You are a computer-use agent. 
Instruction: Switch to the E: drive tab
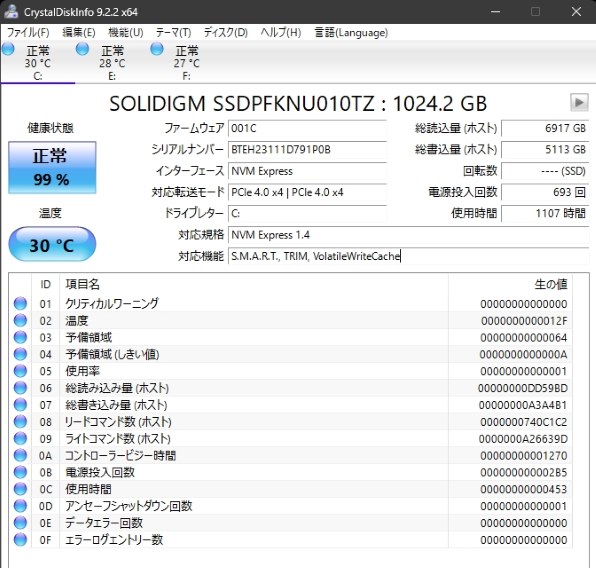pos(112,63)
